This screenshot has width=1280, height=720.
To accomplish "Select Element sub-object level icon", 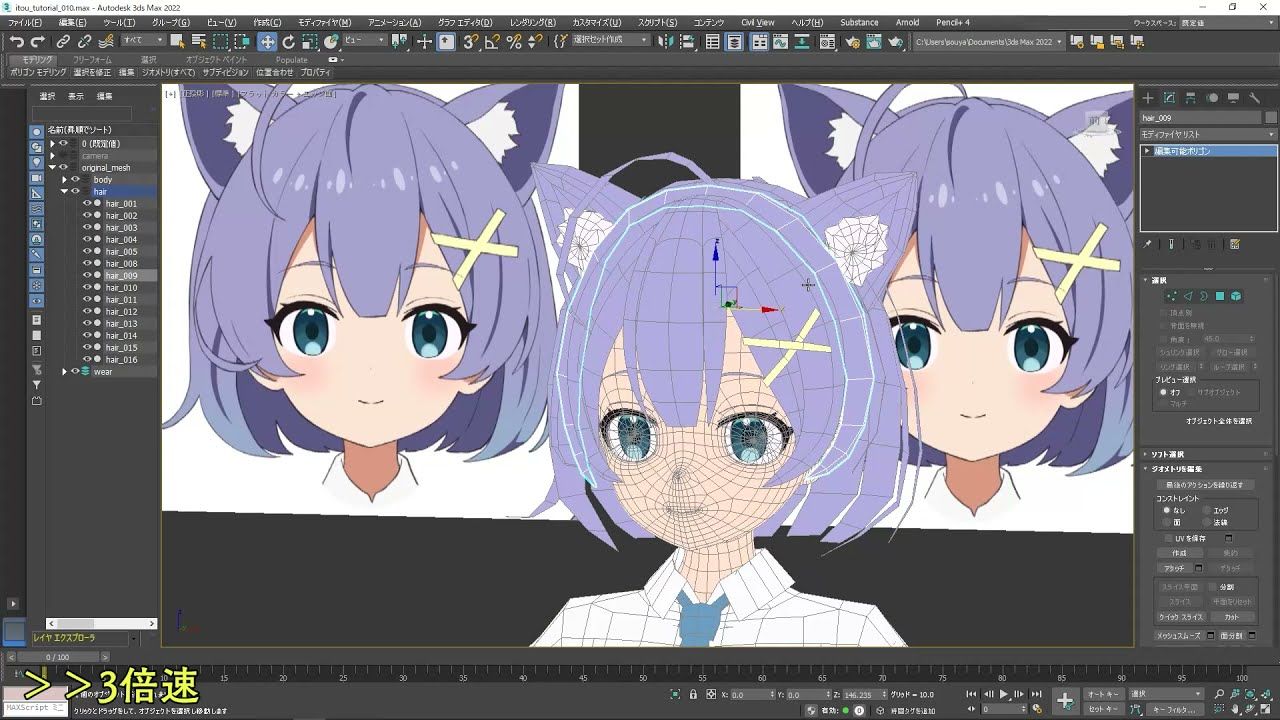I will (1236, 296).
